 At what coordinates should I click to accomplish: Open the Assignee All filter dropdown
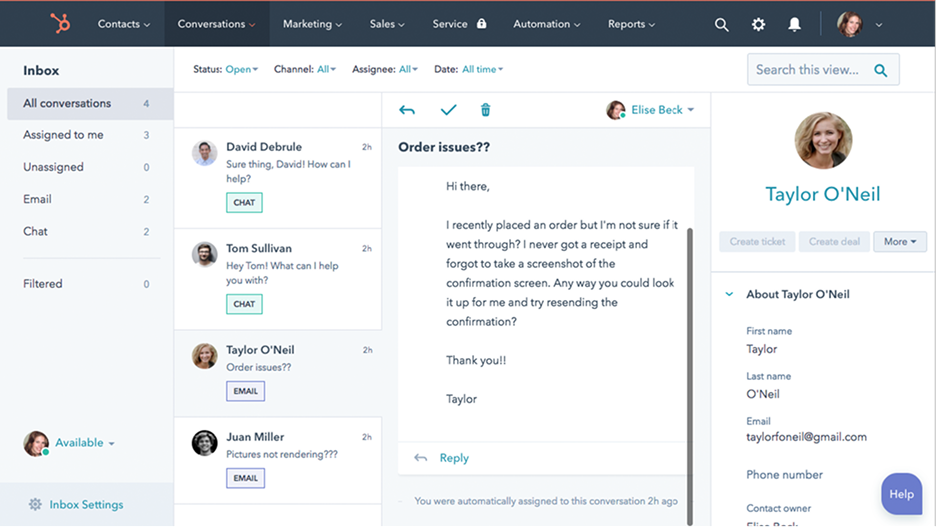408,69
